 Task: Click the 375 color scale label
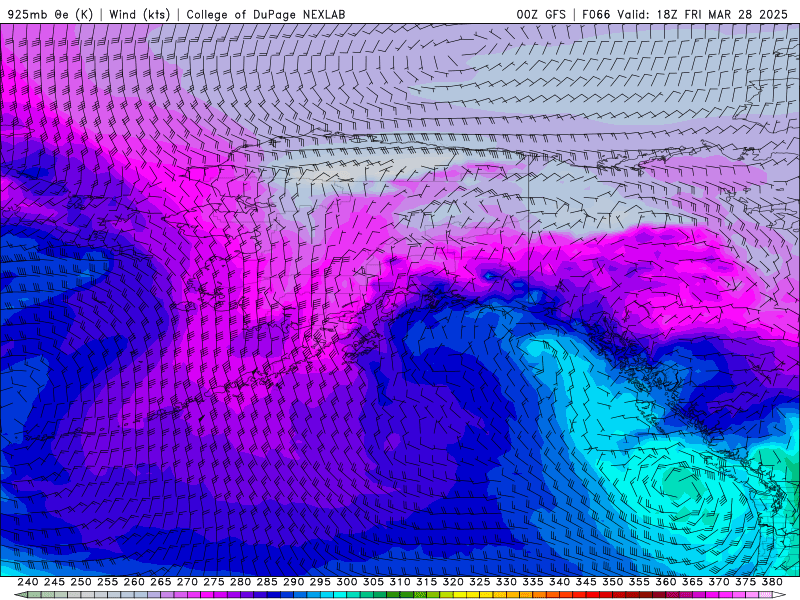(x=746, y=582)
